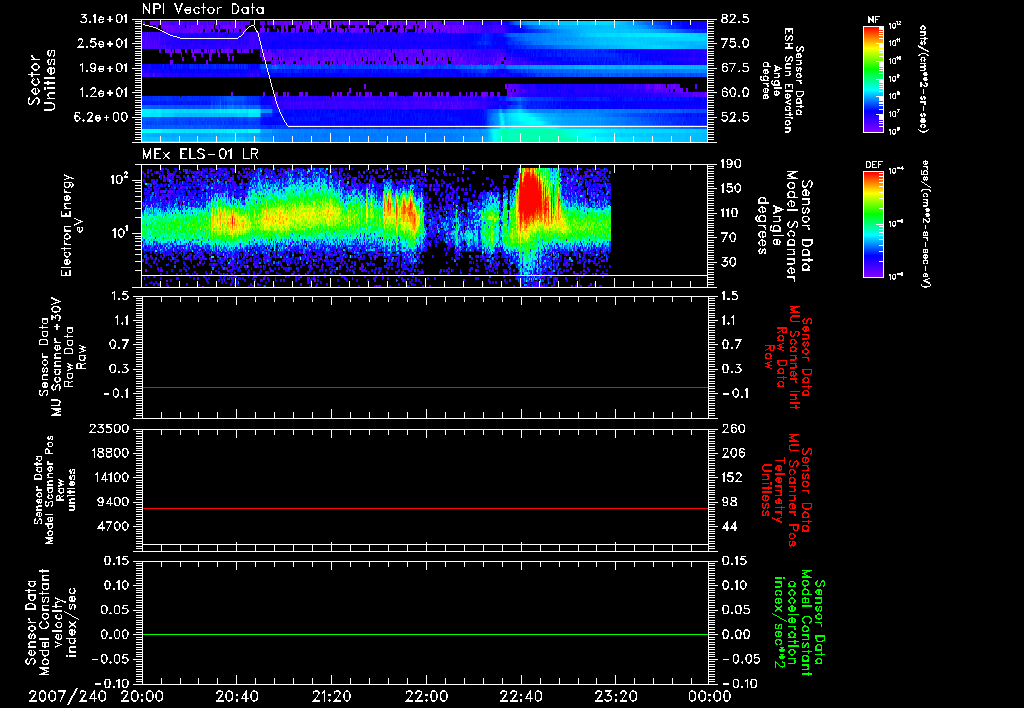
Task: Click the "23:20" time axis label
Action: (x=616, y=696)
